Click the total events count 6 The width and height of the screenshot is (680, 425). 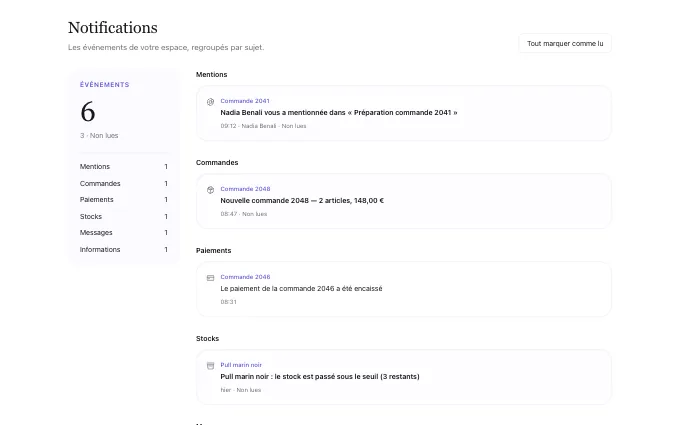click(x=88, y=112)
